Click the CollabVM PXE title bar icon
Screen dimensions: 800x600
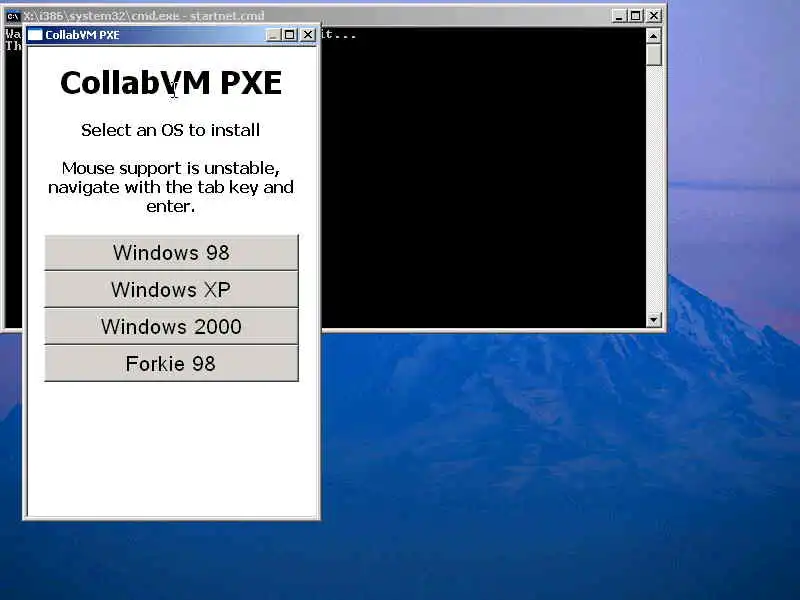pyautogui.click(x=35, y=35)
